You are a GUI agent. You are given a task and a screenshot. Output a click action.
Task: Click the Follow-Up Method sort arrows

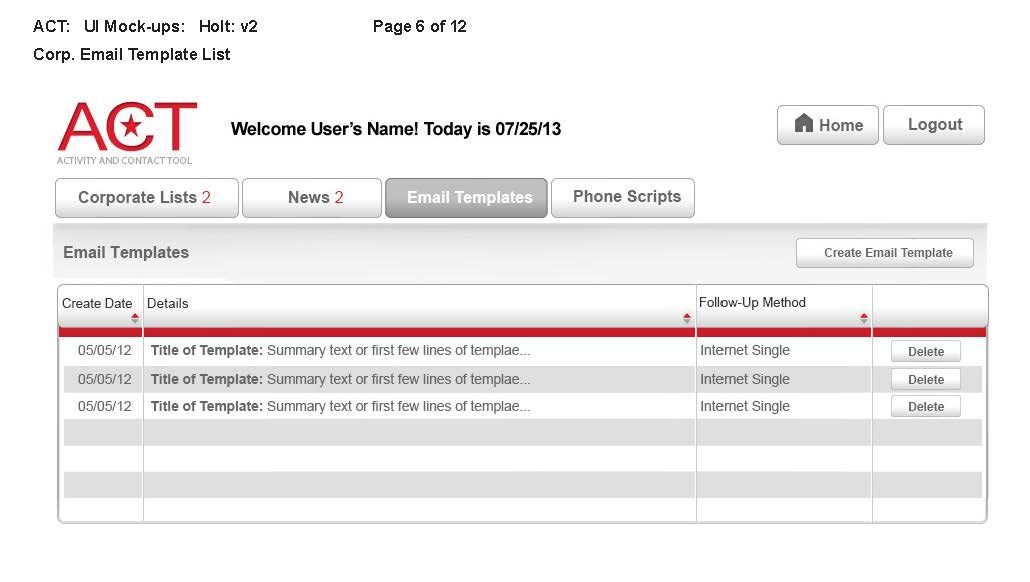[x=864, y=318]
